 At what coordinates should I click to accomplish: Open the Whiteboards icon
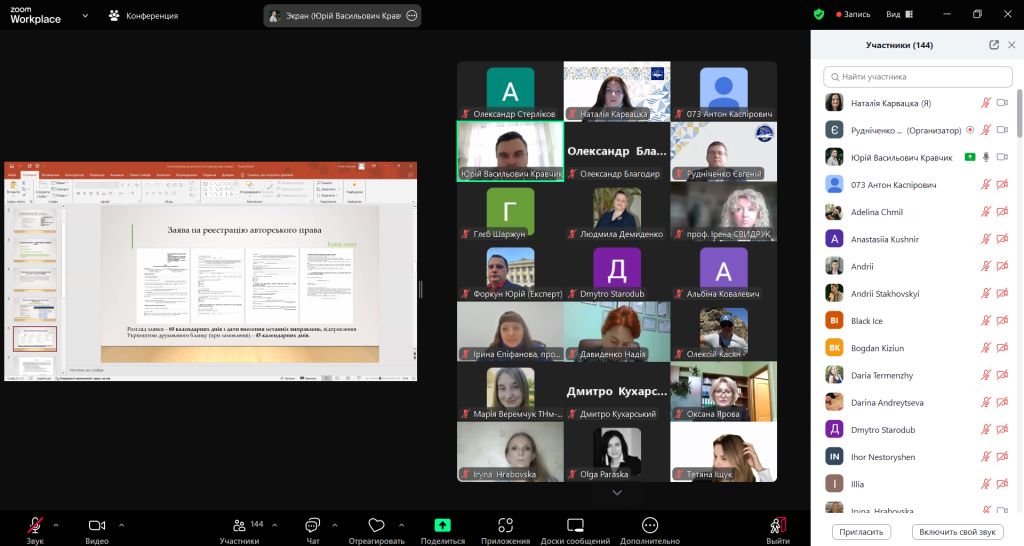[575, 525]
